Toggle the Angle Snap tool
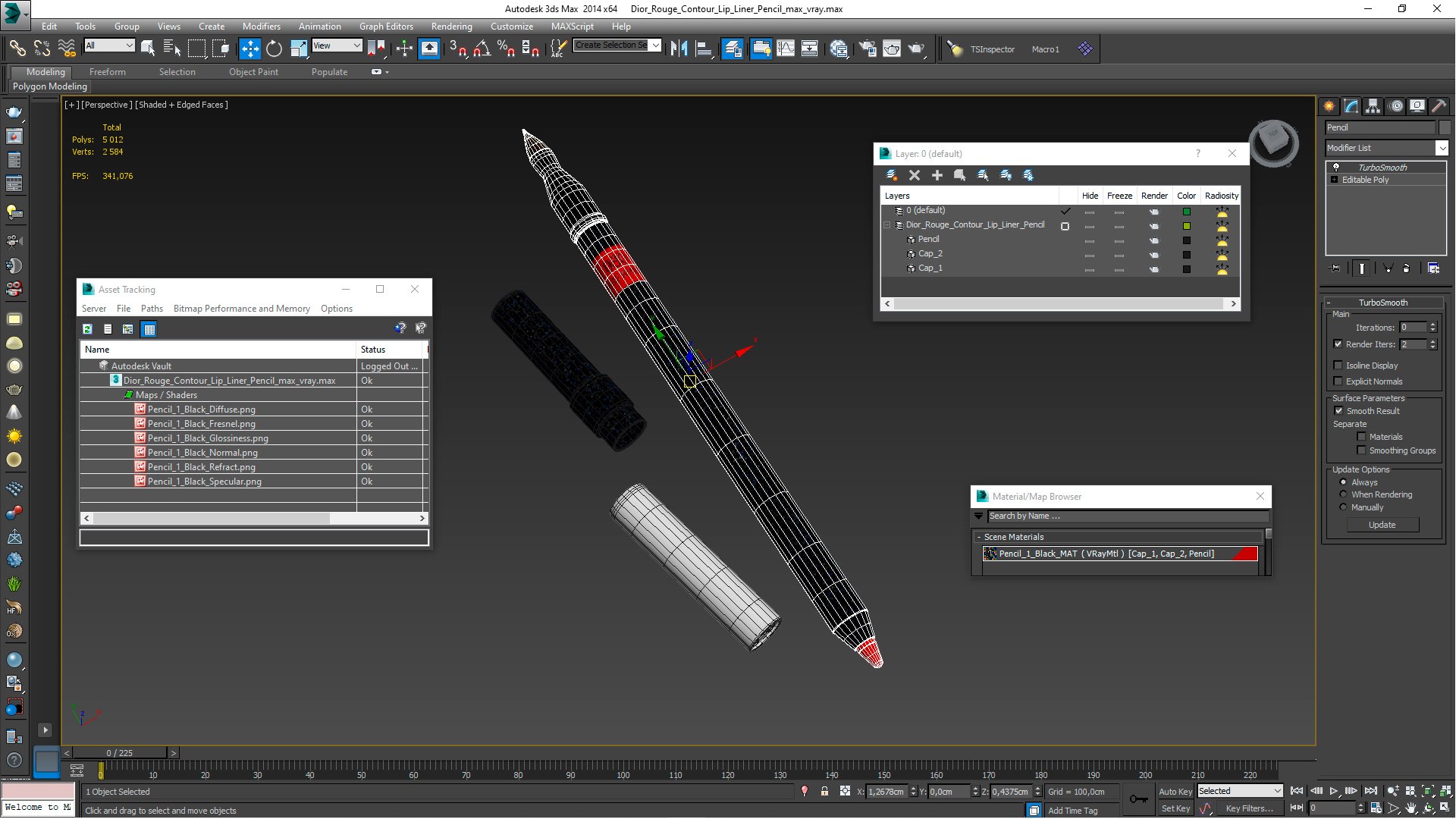The width and height of the screenshot is (1456, 819). coord(482,49)
